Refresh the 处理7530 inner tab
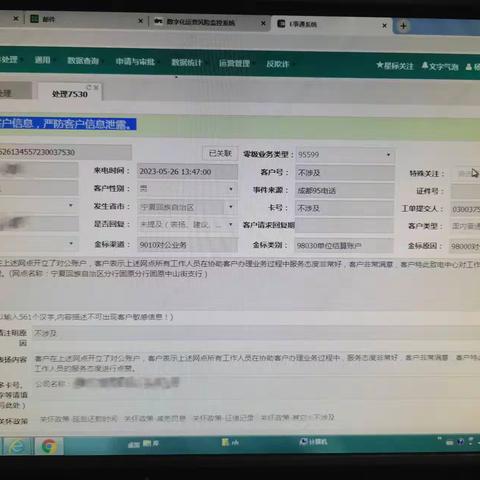The height and width of the screenshot is (480, 480). (x=89, y=87)
